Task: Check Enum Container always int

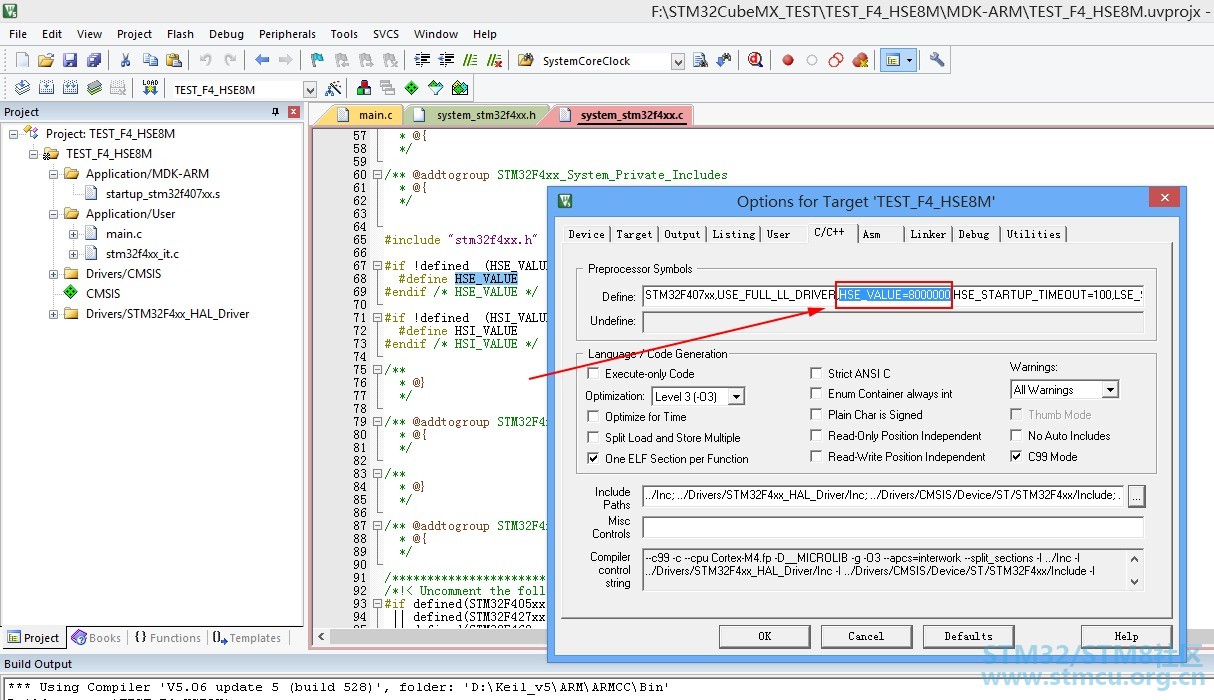Action: pos(818,394)
